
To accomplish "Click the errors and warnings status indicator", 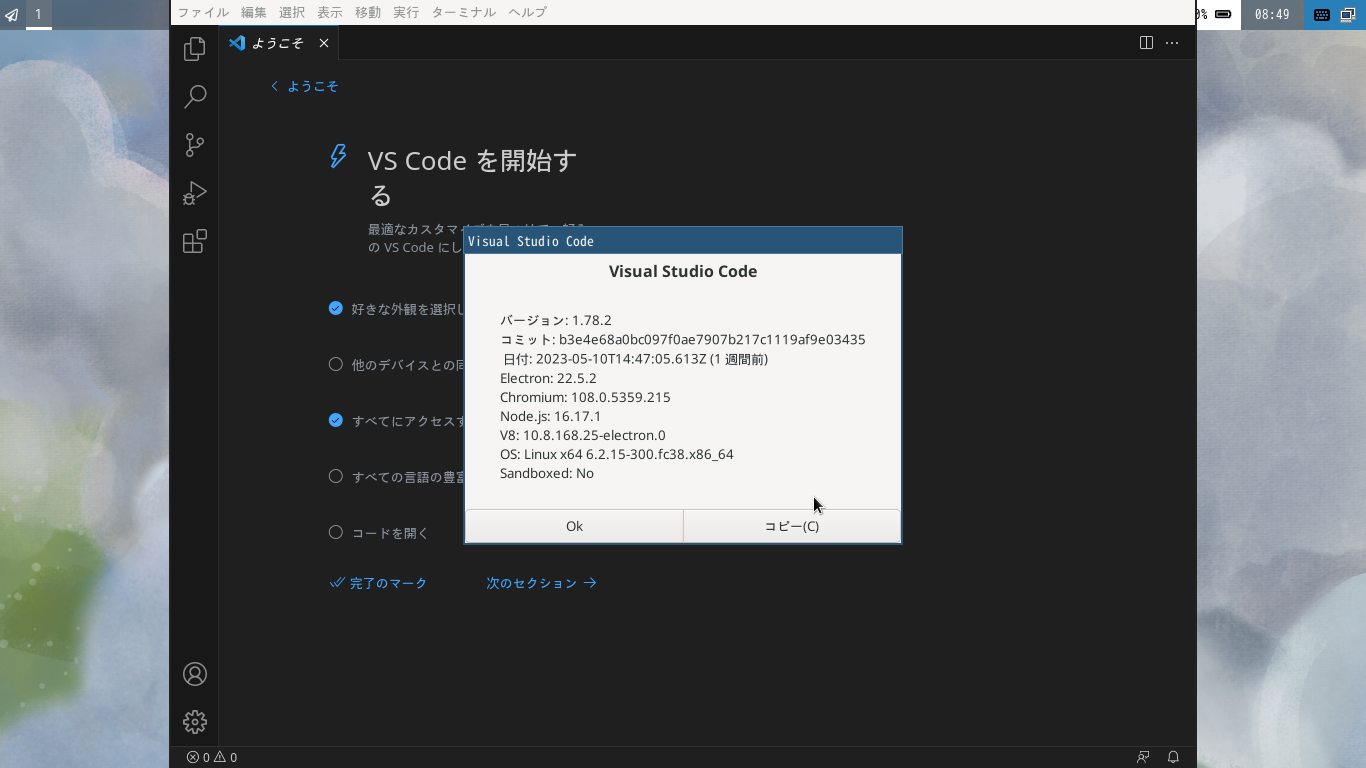I will (x=212, y=757).
